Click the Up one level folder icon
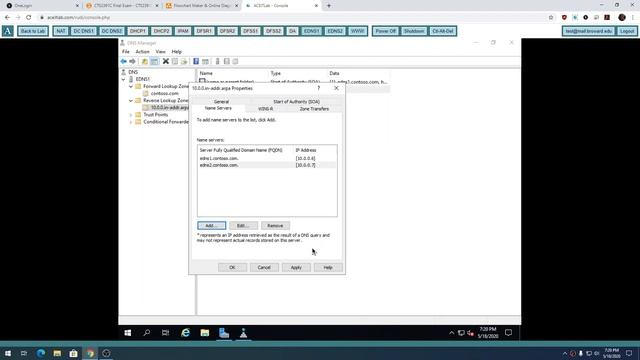Screen dimensions: 640x360 click(144, 61)
